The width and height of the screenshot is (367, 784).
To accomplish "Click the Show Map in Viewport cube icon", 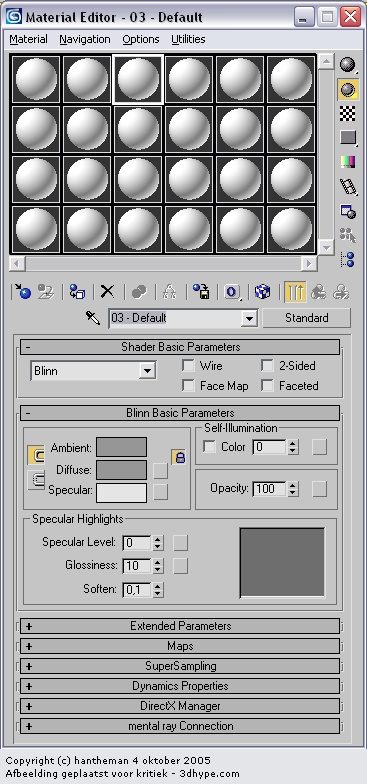I will point(262,292).
